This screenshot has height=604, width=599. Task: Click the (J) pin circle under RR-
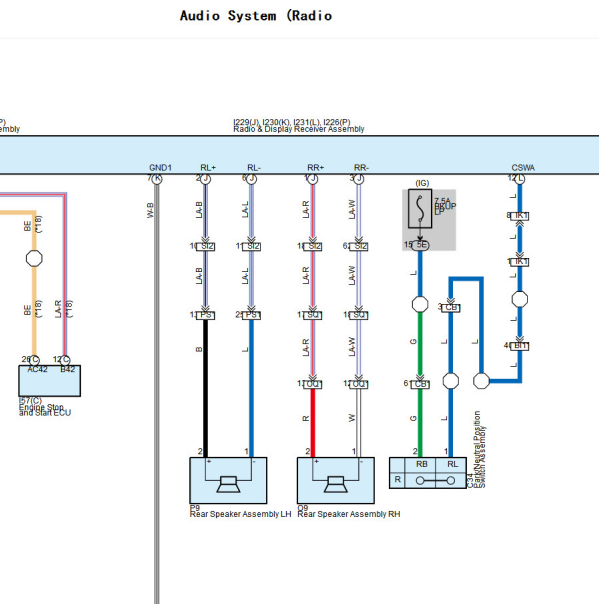(359, 179)
